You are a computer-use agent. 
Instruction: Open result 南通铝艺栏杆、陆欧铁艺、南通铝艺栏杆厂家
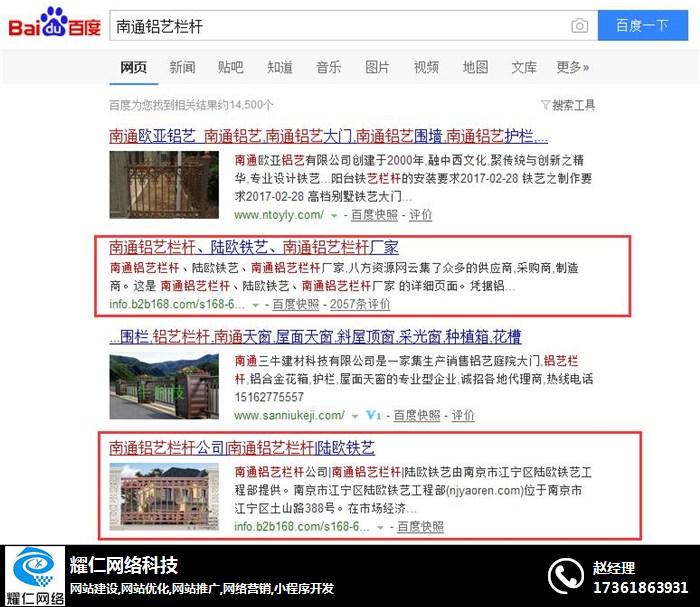pos(254,247)
